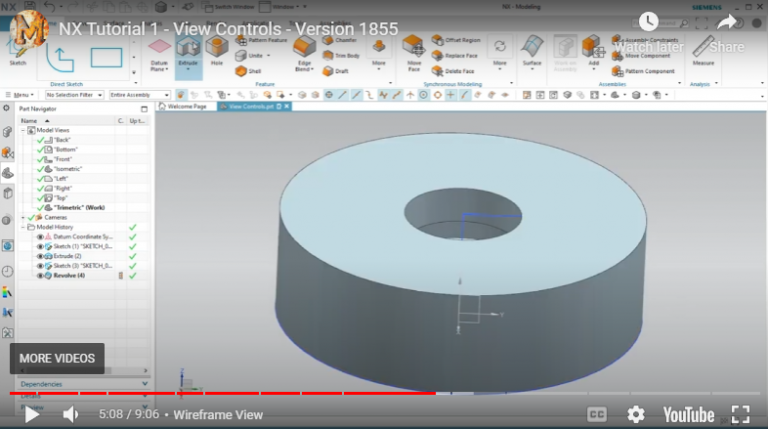Expand the Cameras tree node
Image resolution: width=768 pixels, height=429 pixels.
23,217
